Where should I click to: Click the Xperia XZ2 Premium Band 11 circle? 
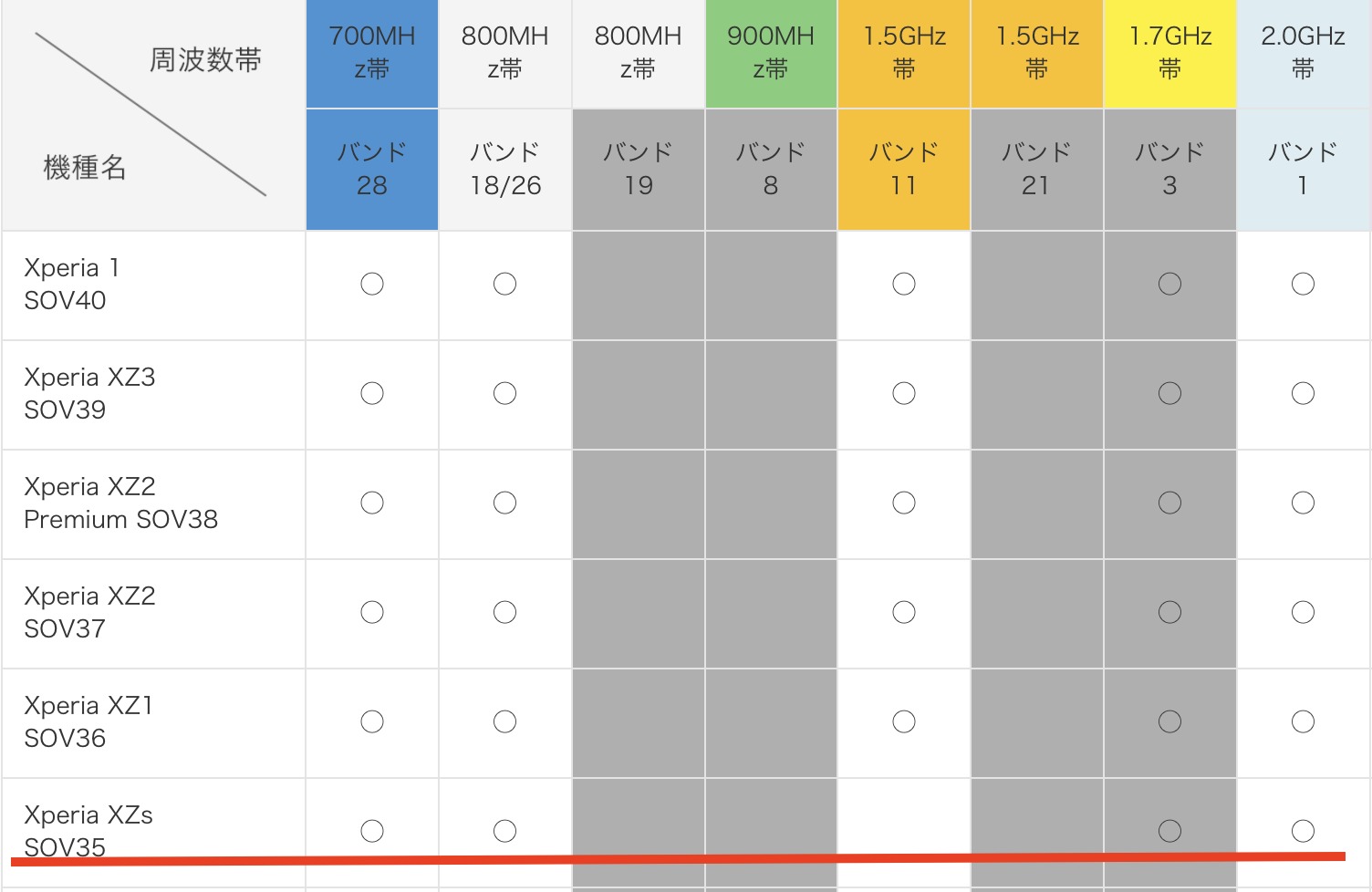point(904,503)
